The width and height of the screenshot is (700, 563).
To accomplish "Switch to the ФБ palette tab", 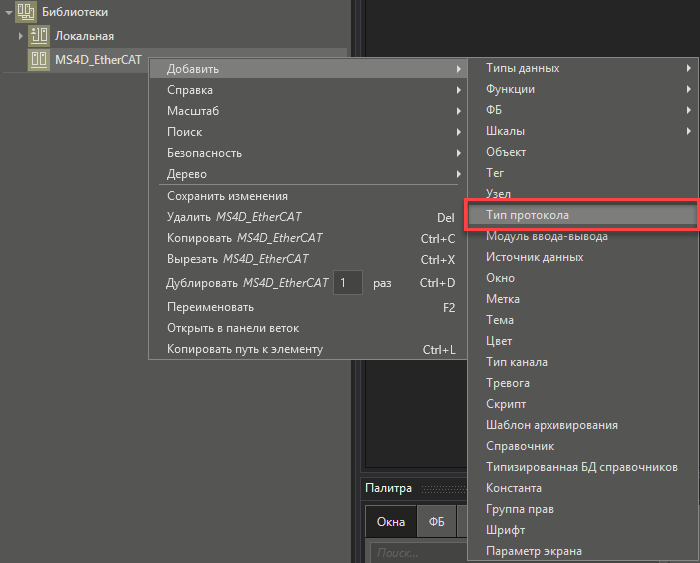I will click(x=437, y=521).
